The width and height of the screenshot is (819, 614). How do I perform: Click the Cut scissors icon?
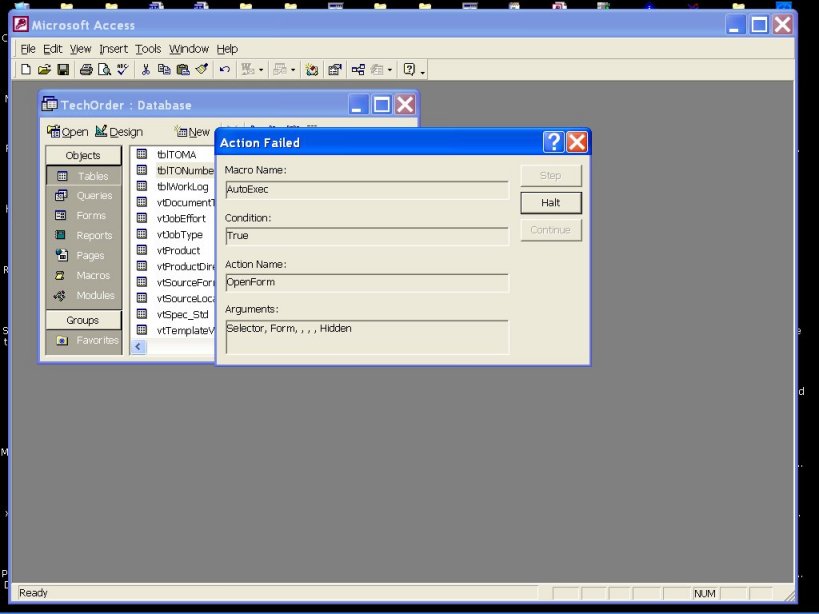pyautogui.click(x=146, y=69)
